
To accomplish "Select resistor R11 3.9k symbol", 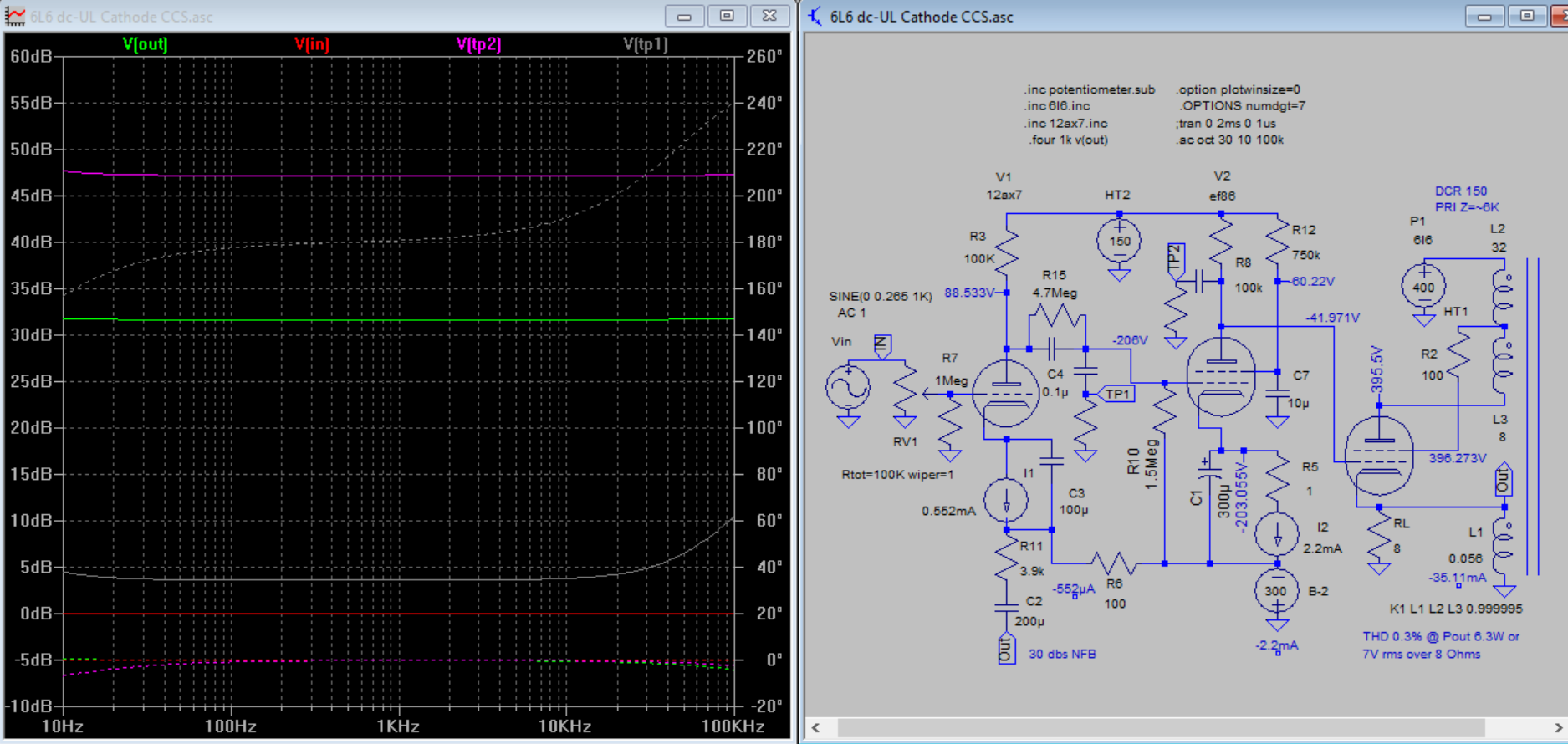I will 1006,558.
